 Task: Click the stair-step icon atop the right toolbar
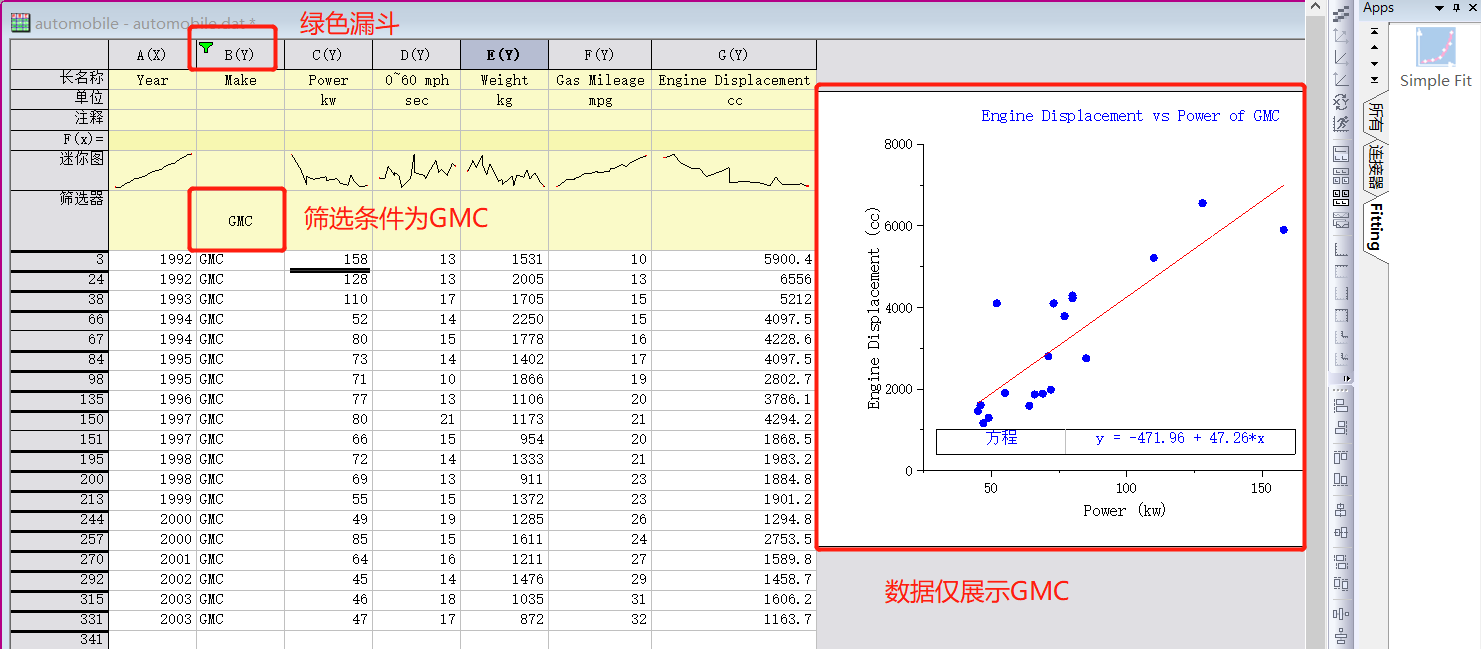point(1341,15)
